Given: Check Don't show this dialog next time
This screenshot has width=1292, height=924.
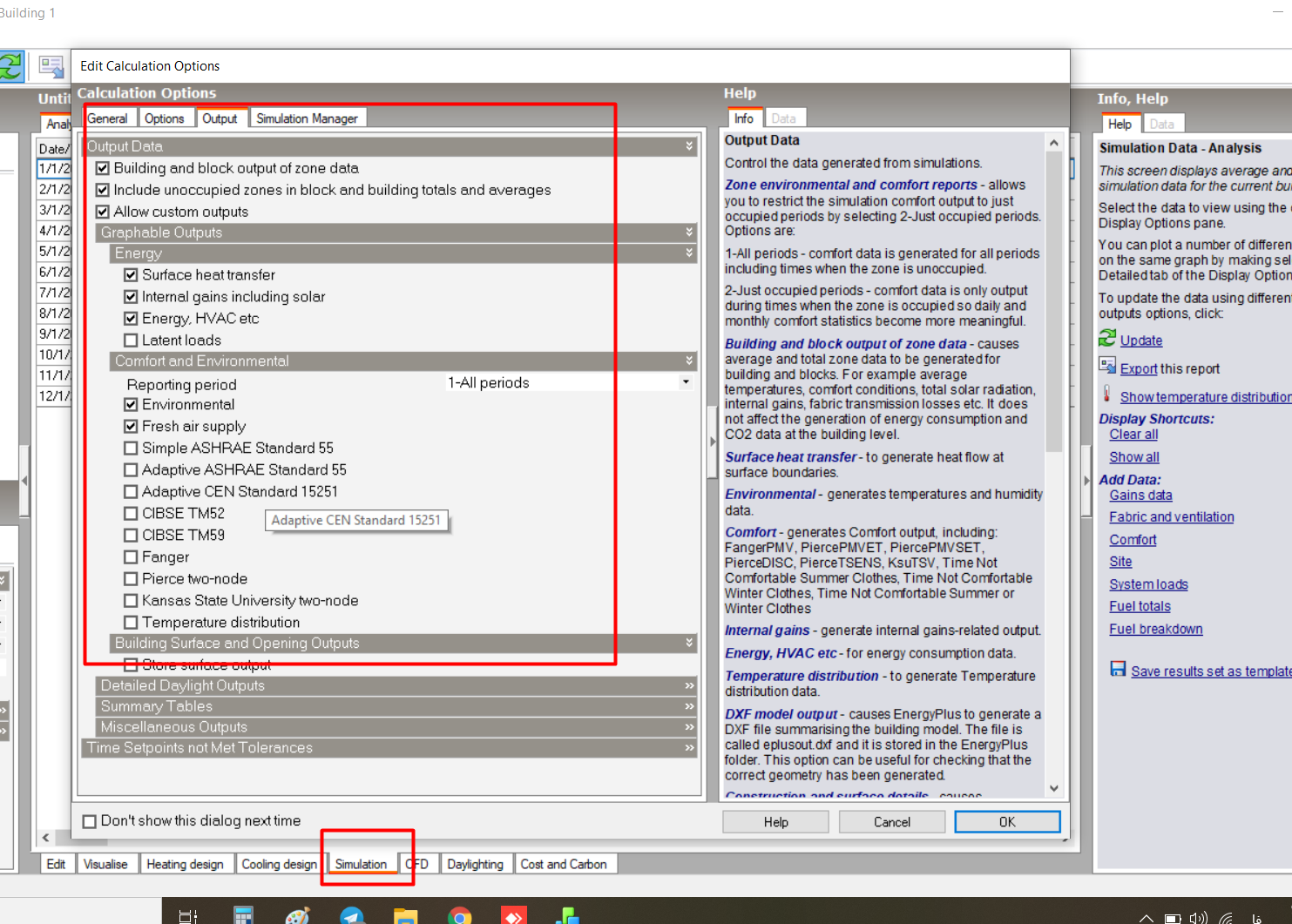Looking at the screenshot, I should 89,821.
